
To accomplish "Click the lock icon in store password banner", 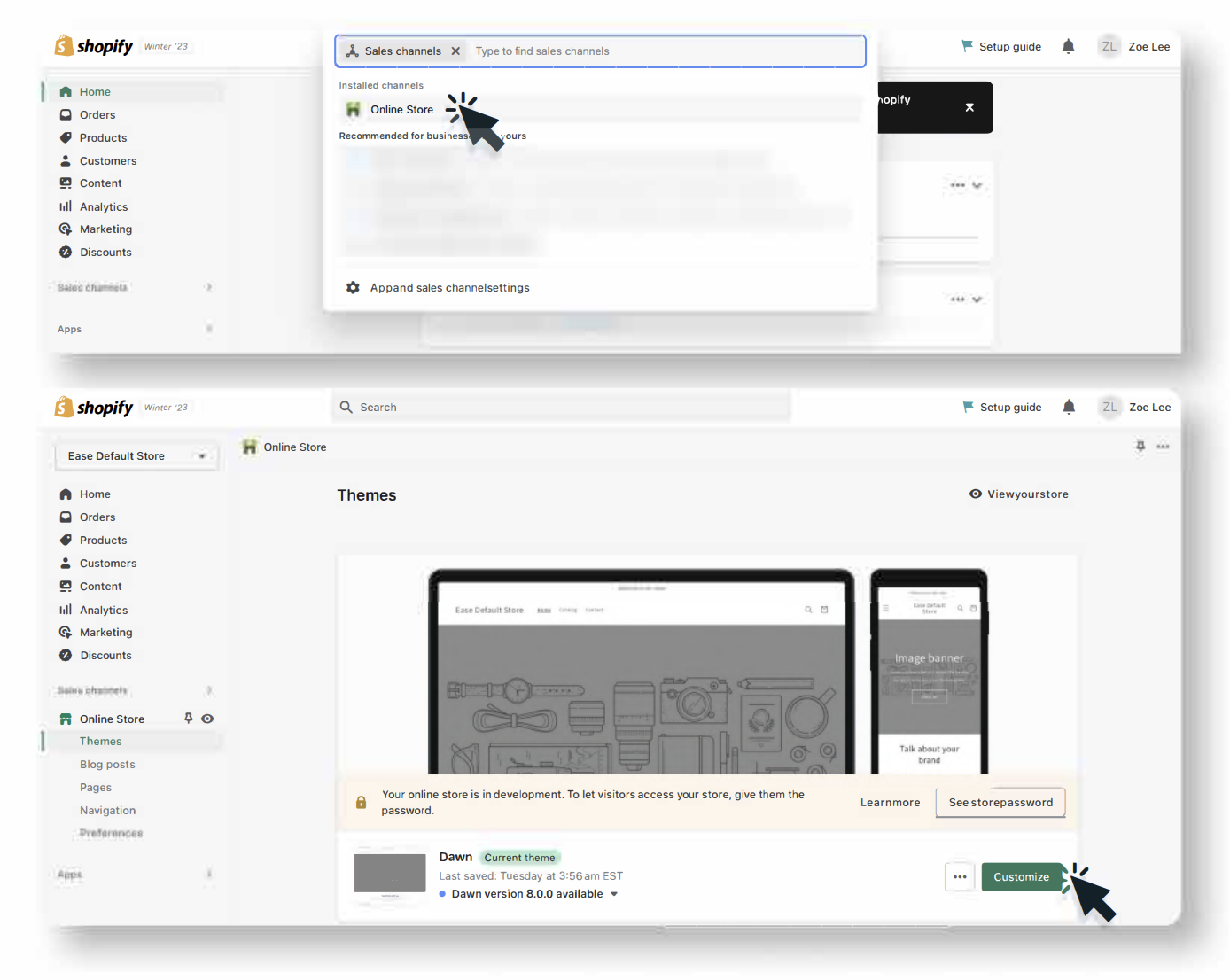I will 361,803.
